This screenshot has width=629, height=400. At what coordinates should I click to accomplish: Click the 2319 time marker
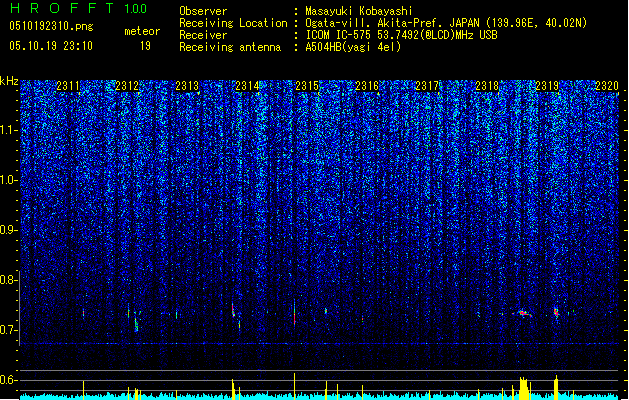[x=547, y=86]
